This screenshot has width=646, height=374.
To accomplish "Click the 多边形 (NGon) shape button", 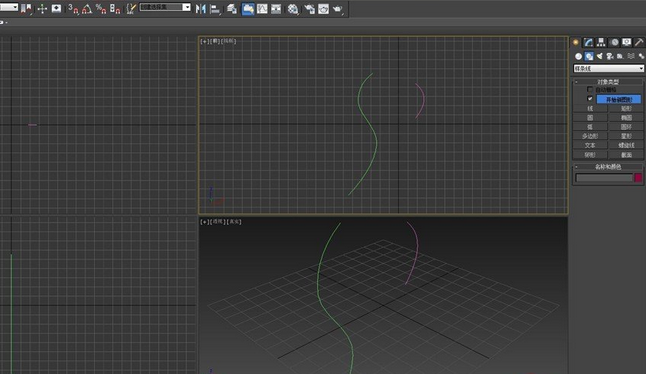I will (590, 136).
